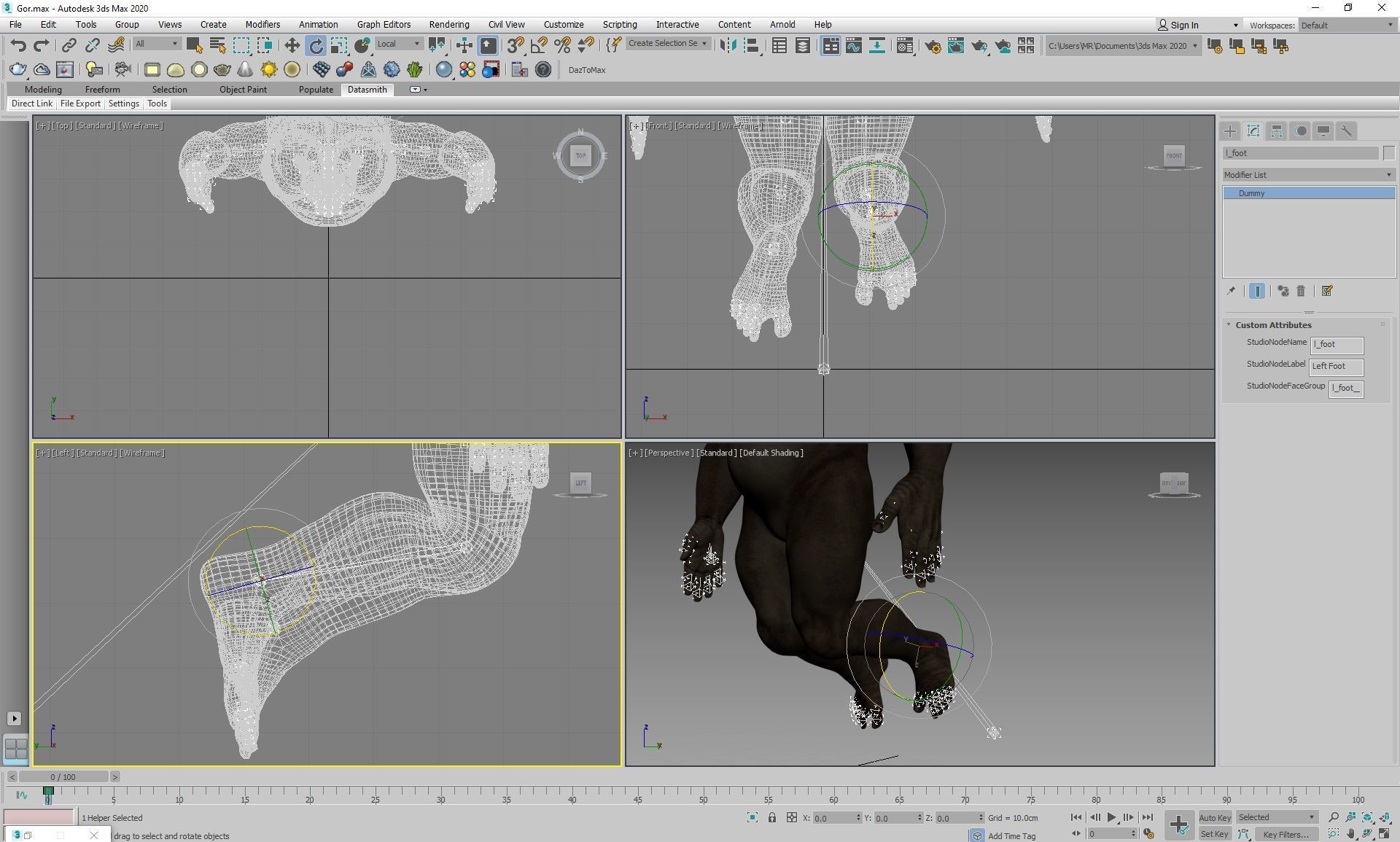Viewport: 1400px width, 842px height.
Task: Toggle Pin Stack in modifier panel
Action: point(1231,291)
